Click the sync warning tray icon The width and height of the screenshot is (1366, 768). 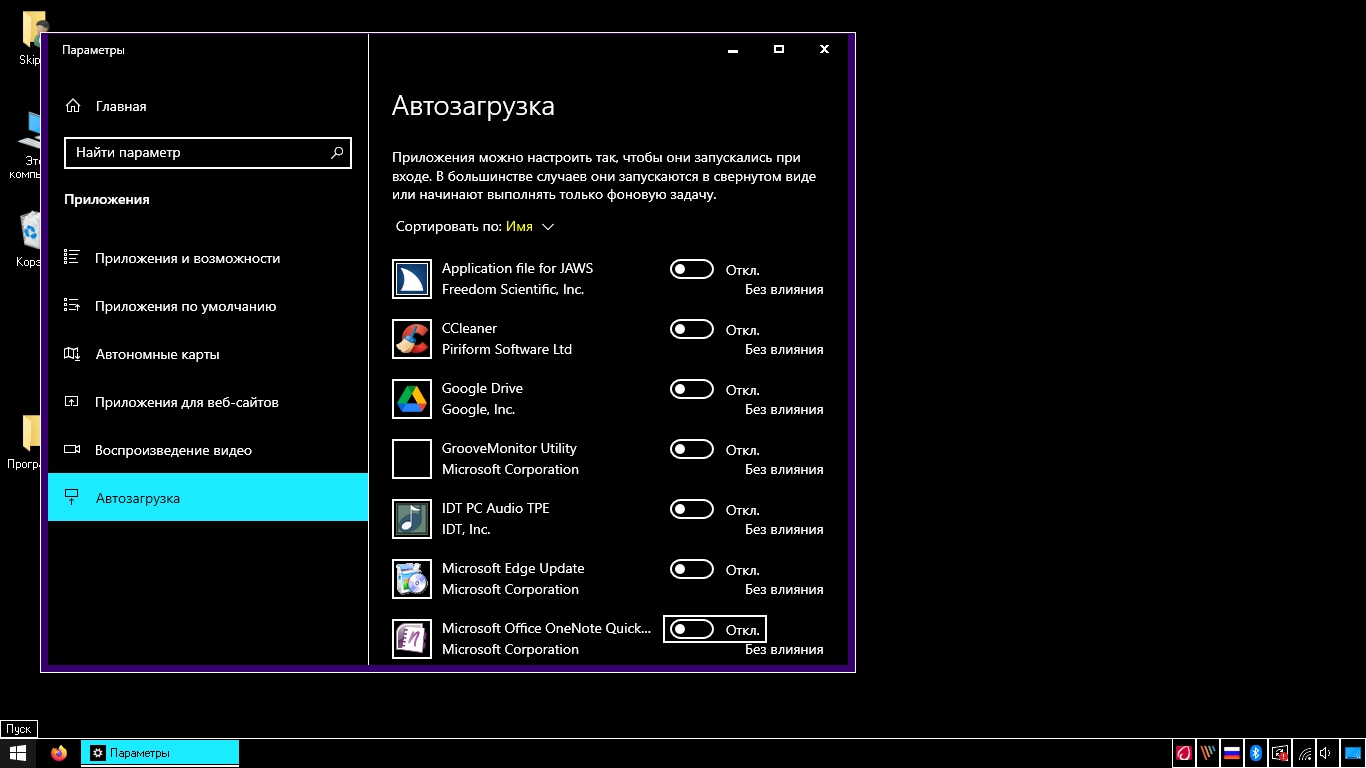[1280, 753]
